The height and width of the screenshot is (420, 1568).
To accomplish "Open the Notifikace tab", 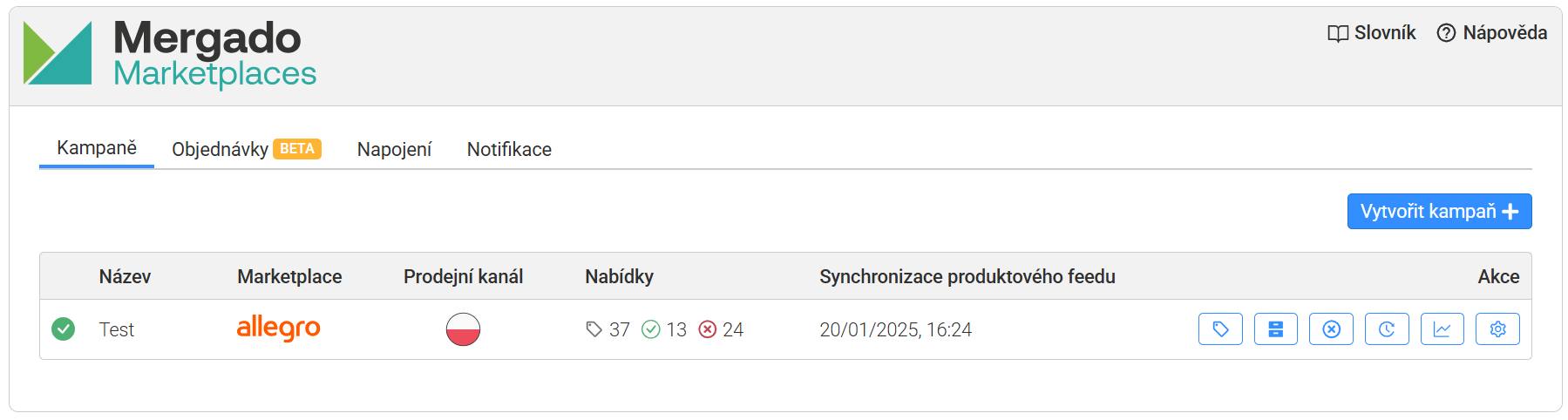I will click(509, 149).
